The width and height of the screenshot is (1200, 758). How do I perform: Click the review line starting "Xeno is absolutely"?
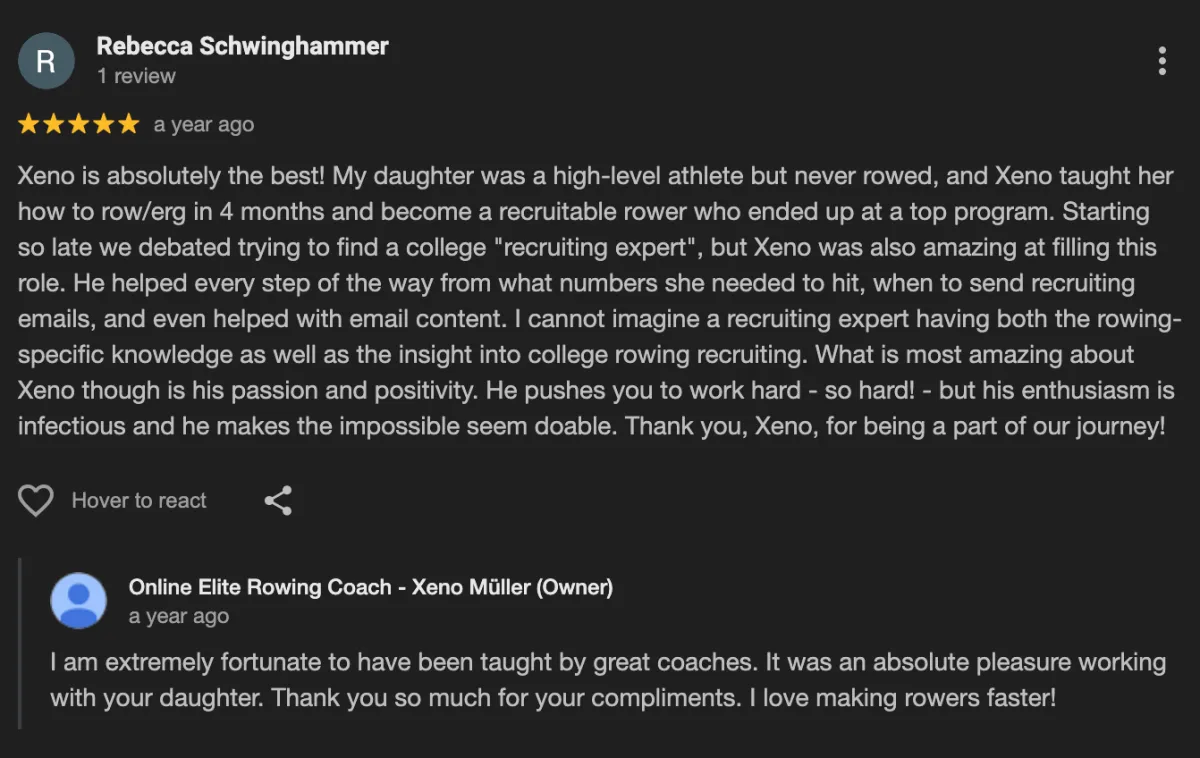coord(595,177)
